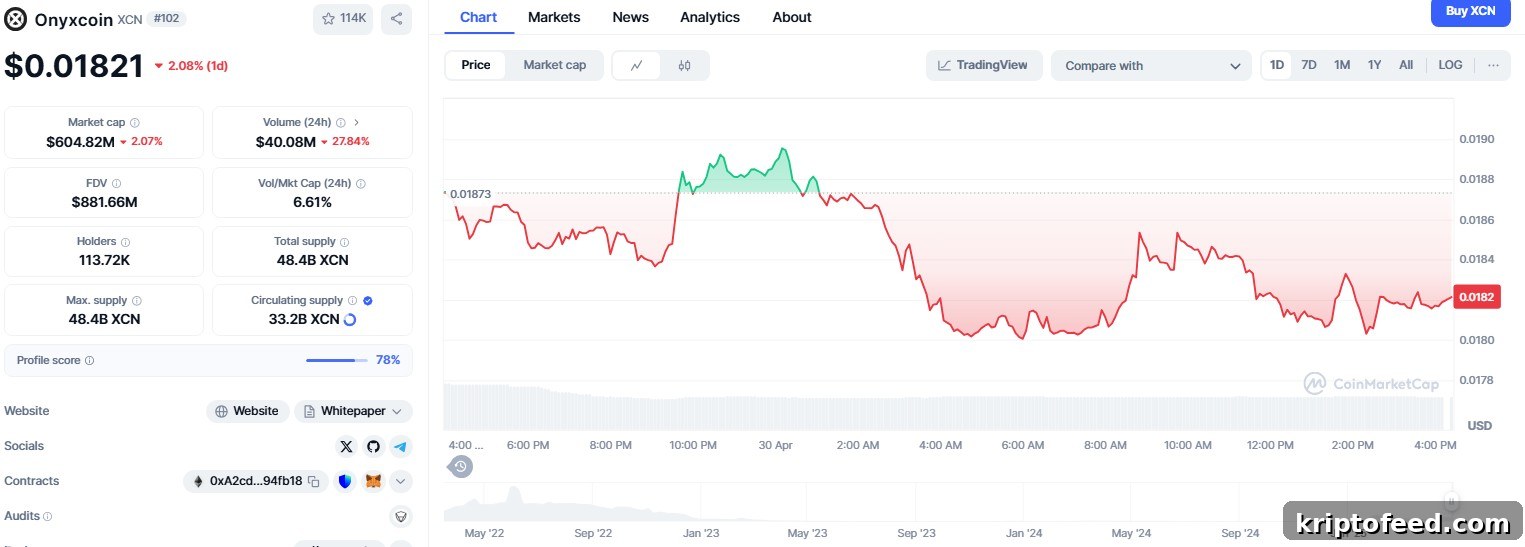1525x547 pixels.
Task: Click Jan '23 on timeline navigator
Action: [x=700, y=533]
